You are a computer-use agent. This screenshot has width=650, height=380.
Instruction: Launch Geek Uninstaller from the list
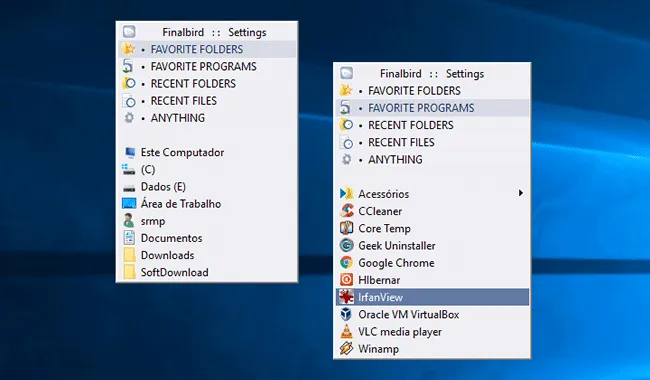click(432, 245)
